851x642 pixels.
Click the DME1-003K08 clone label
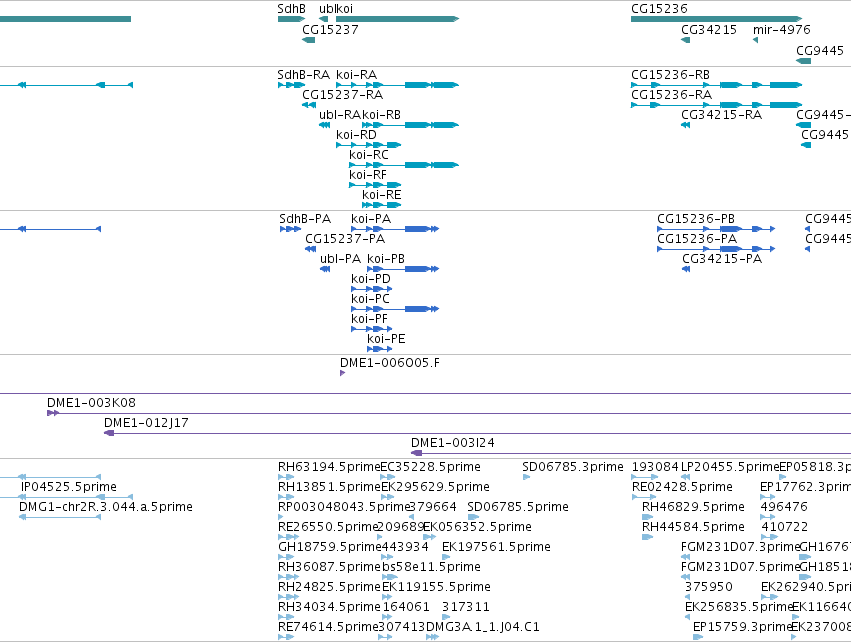pyautogui.click(x=91, y=403)
